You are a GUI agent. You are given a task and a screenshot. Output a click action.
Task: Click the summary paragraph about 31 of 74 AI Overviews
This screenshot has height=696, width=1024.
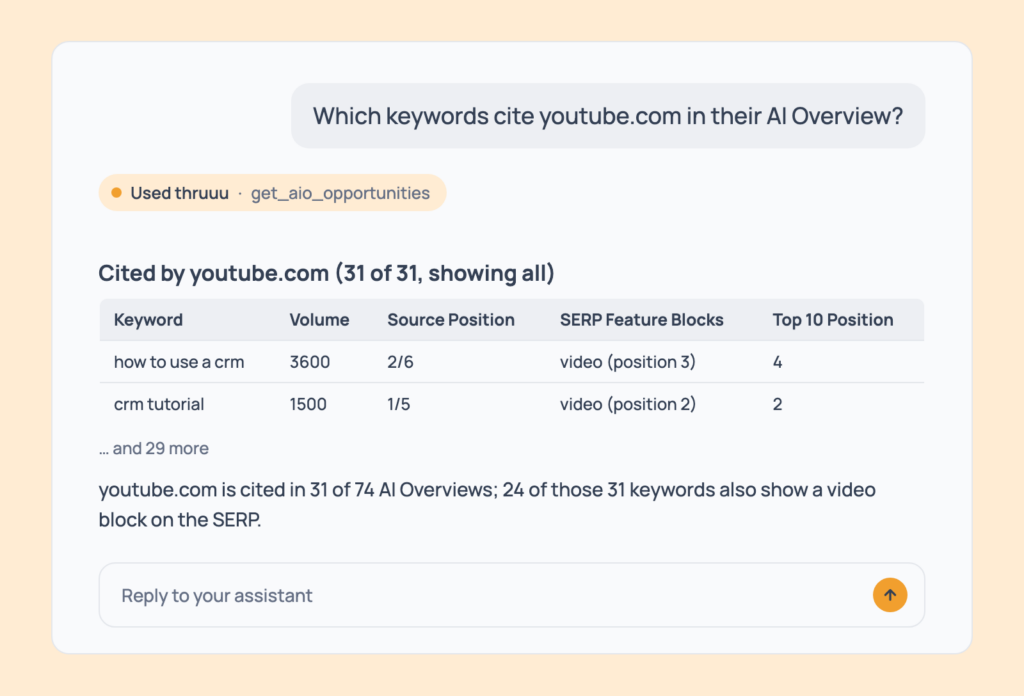487,504
